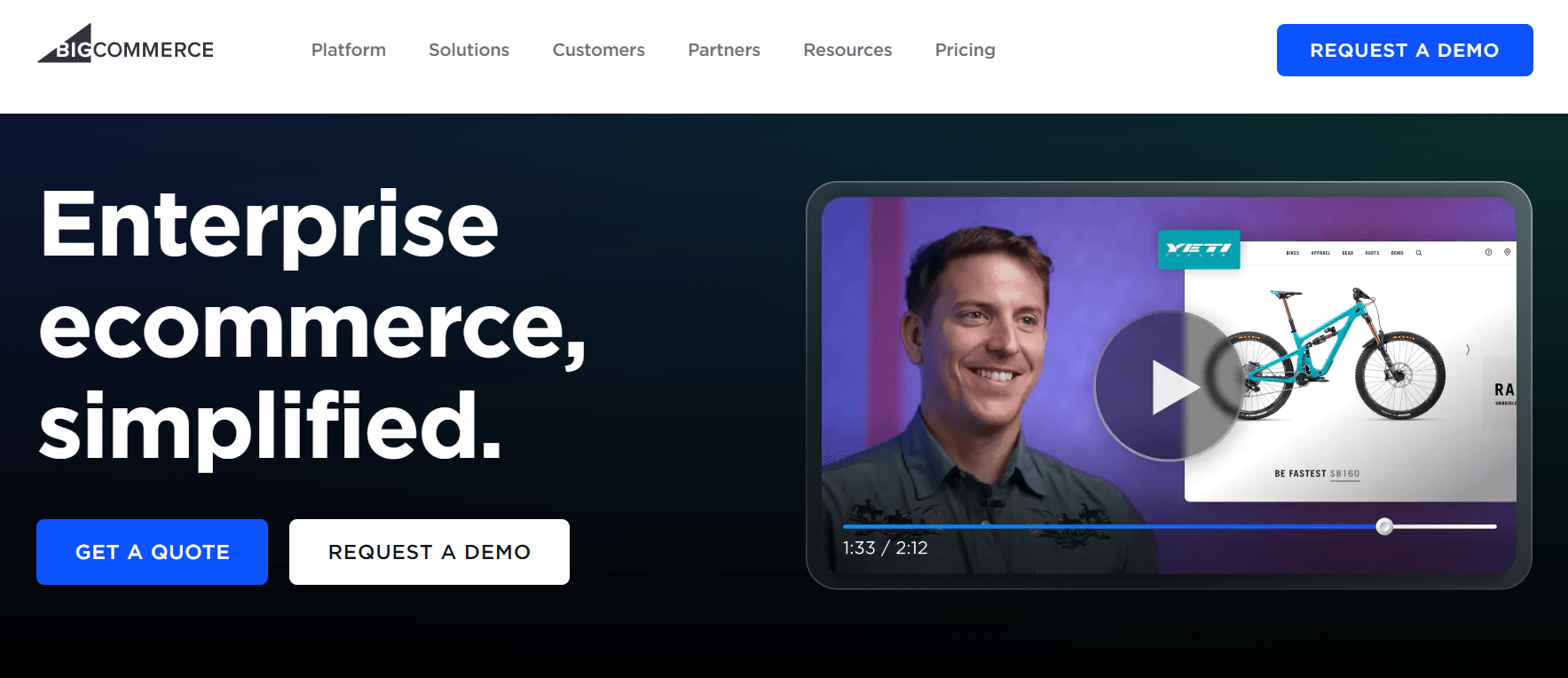
Task: Click the 1:33 / 2:12 video timestamp
Action: coord(885,548)
